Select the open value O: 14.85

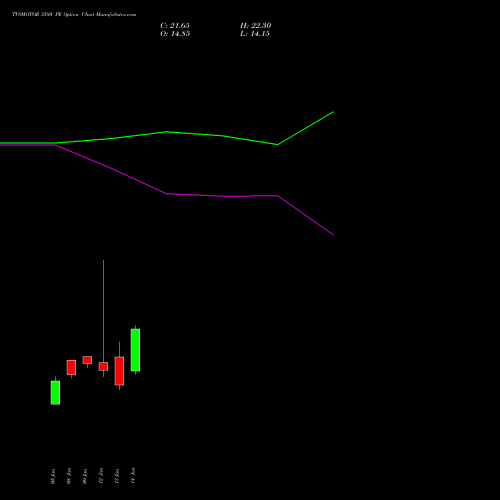[175, 34]
